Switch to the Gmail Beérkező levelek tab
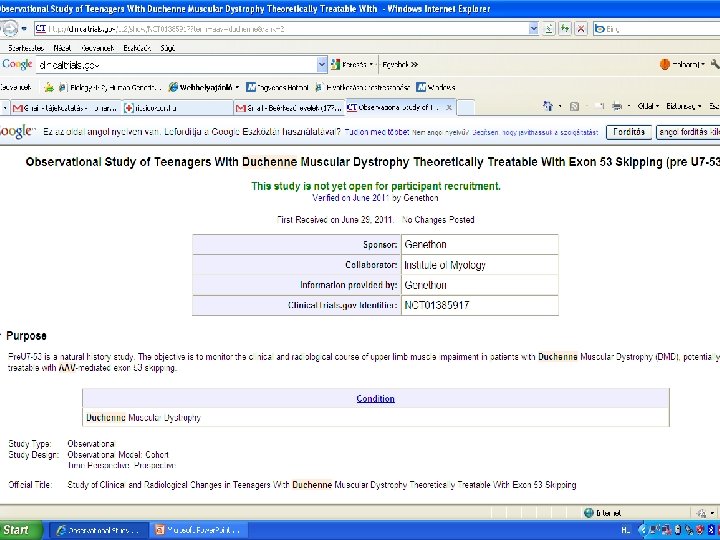Screen dimensions: 720x540 click(x=289, y=108)
